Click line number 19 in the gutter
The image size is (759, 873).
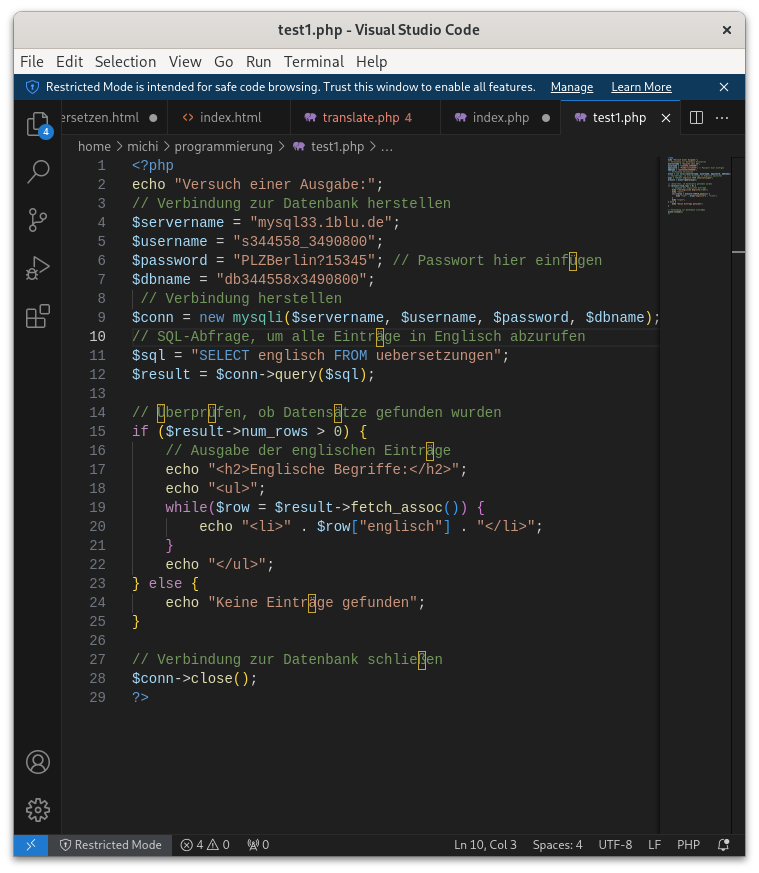tap(97, 507)
